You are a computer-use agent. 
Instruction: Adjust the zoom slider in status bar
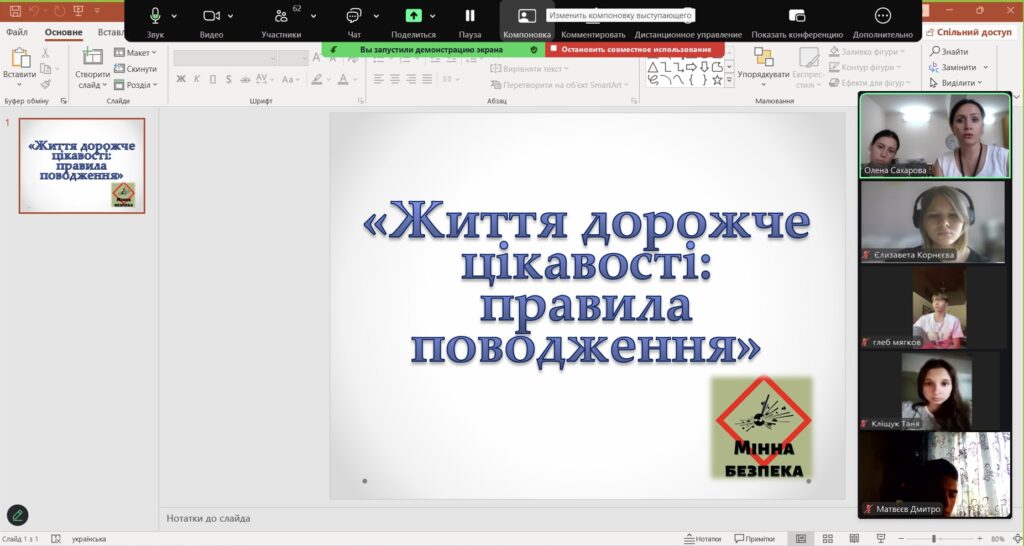pos(934,538)
